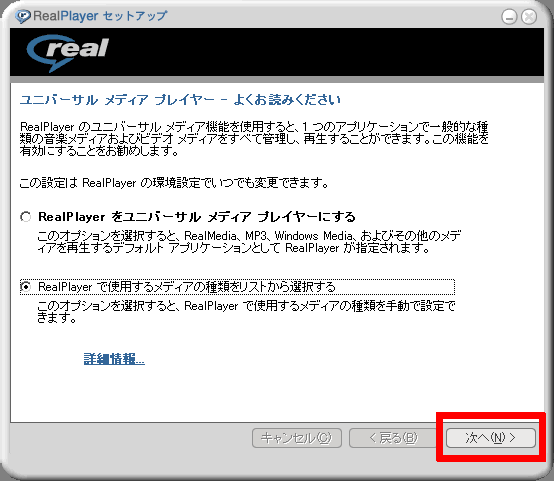The width and height of the screenshot is (554, 481).
Task: Click the 環境設定でいつでも変更できます sentence
Action: click(174, 183)
